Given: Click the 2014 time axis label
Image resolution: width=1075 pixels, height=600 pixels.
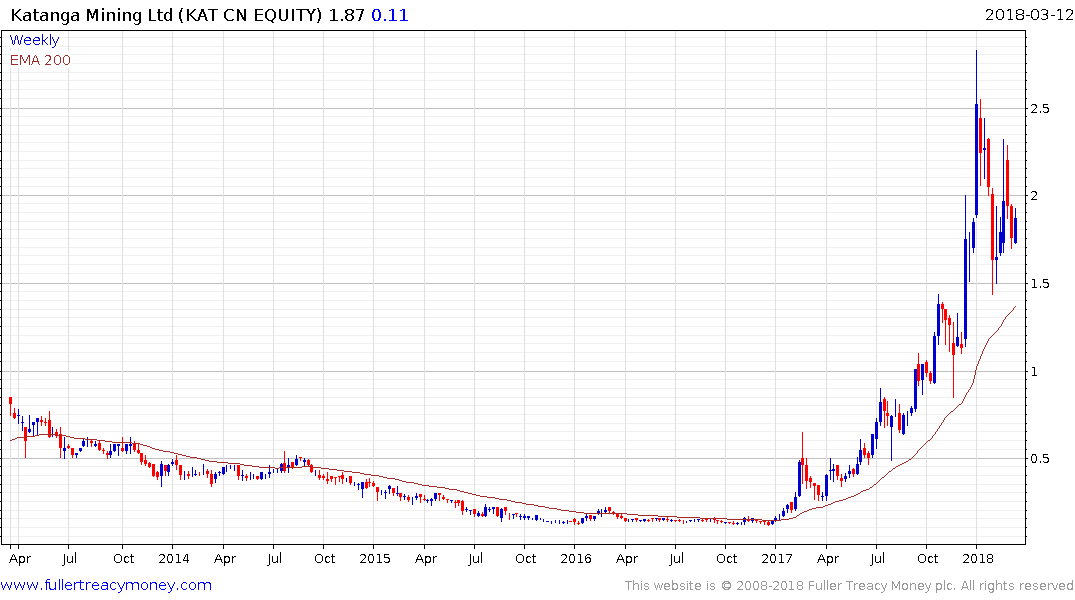Looking at the screenshot, I should 173,559.
